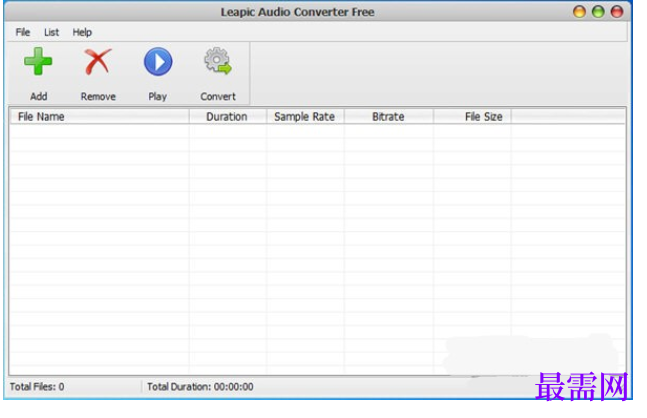This screenshot has width=647, height=418.
Task: Sort by Duration column header
Action: [x=228, y=117]
